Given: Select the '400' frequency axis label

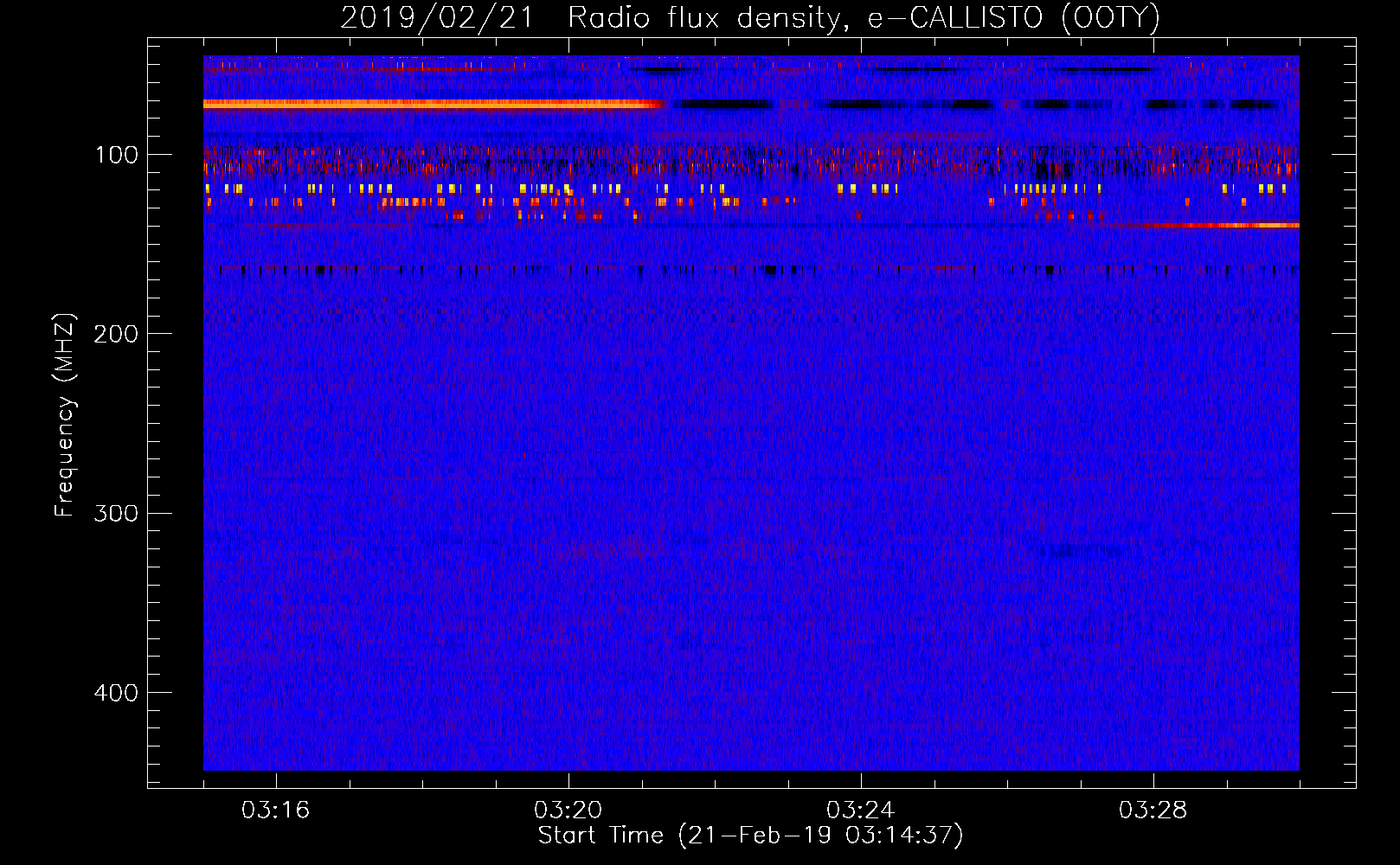Looking at the screenshot, I should 116,693.
